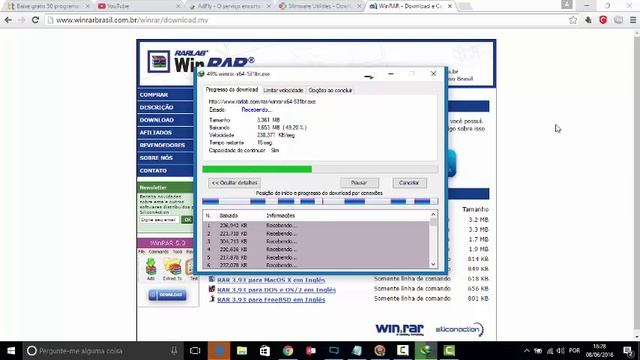Switch to the AdFly browser tab
The height and width of the screenshot is (360, 640).
pyautogui.click(x=231, y=6)
